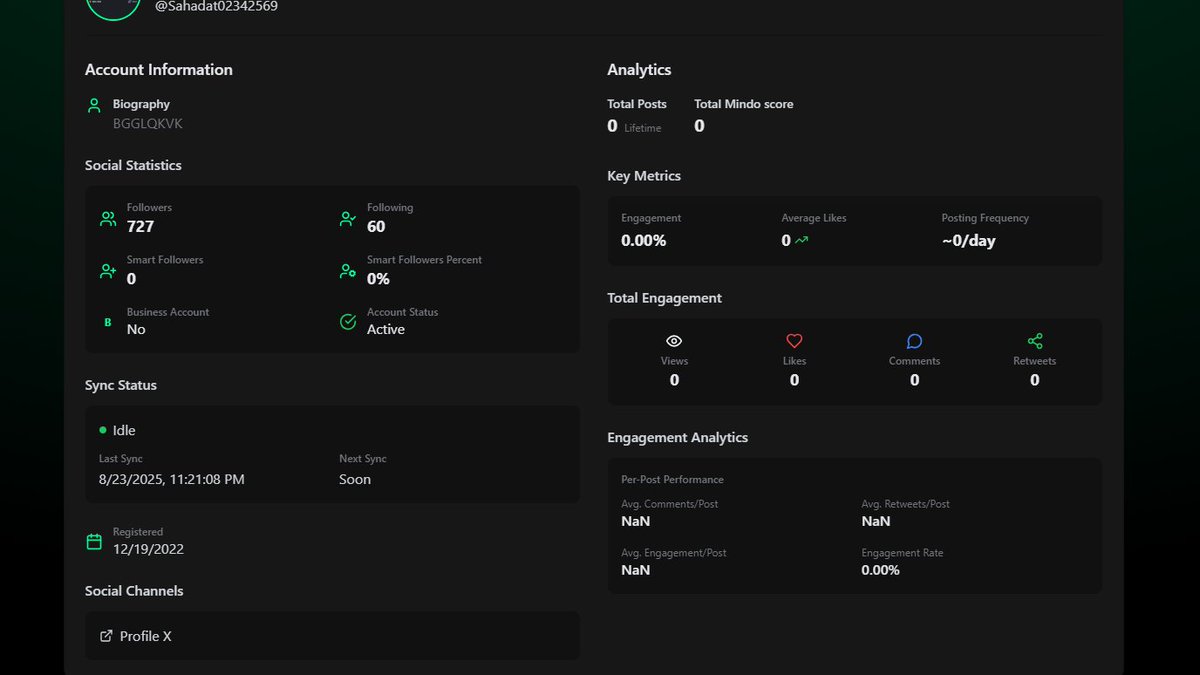Click the Business Account B icon
The width and height of the screenshot is (1200, 675).
(107, 321)
